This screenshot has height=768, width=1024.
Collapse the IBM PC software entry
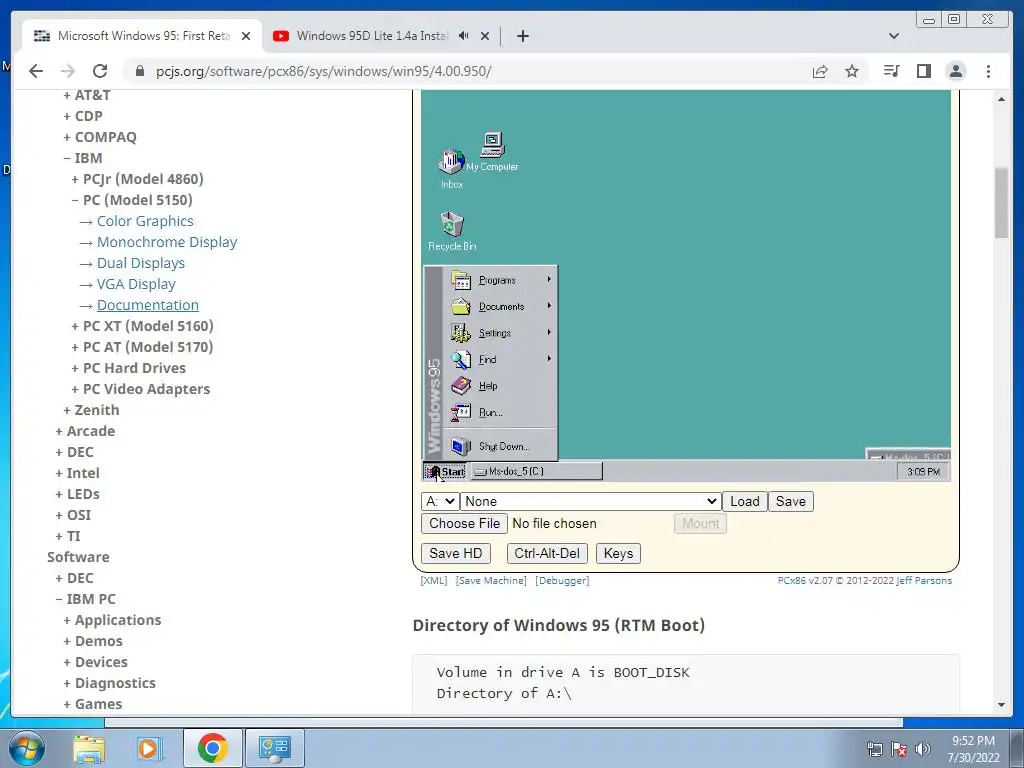point(85,600)
